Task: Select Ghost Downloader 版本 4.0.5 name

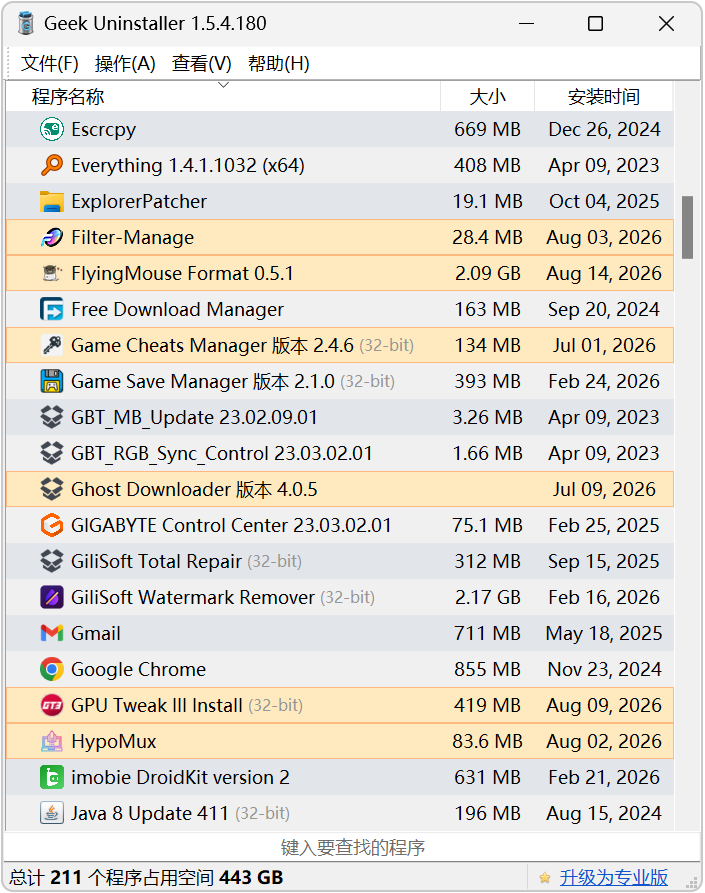Action: point(194,489)
